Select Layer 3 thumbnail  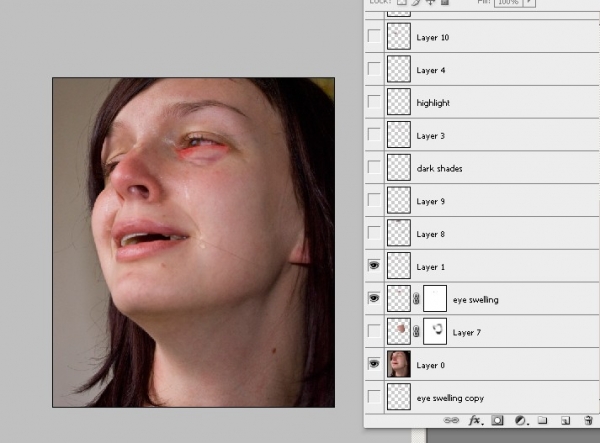pos(399,135)
